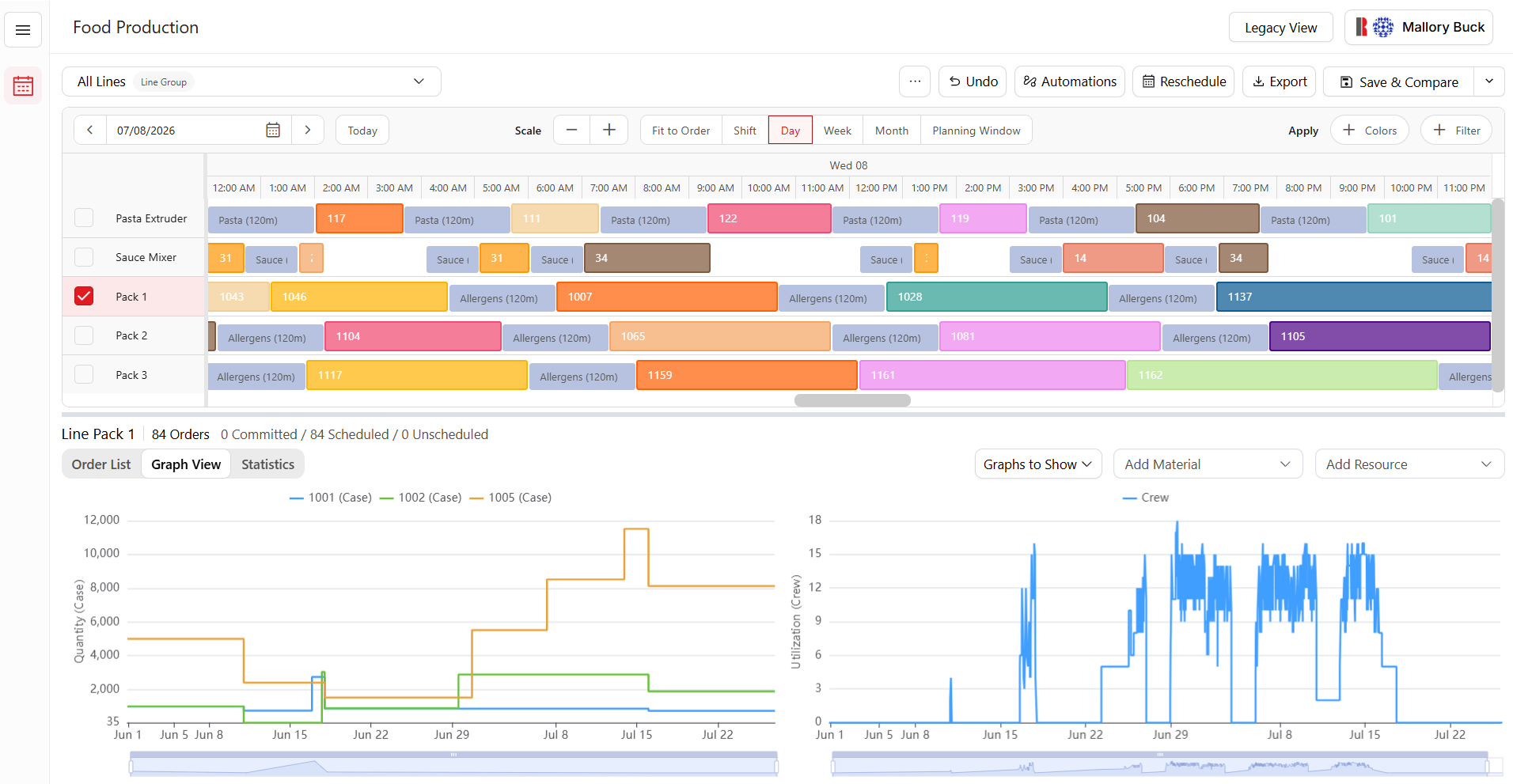The height and width of the screenshot is (784, 1513).
Task: Check the Pasta Extruder line checkbox
Action: (x=84, y=218)
